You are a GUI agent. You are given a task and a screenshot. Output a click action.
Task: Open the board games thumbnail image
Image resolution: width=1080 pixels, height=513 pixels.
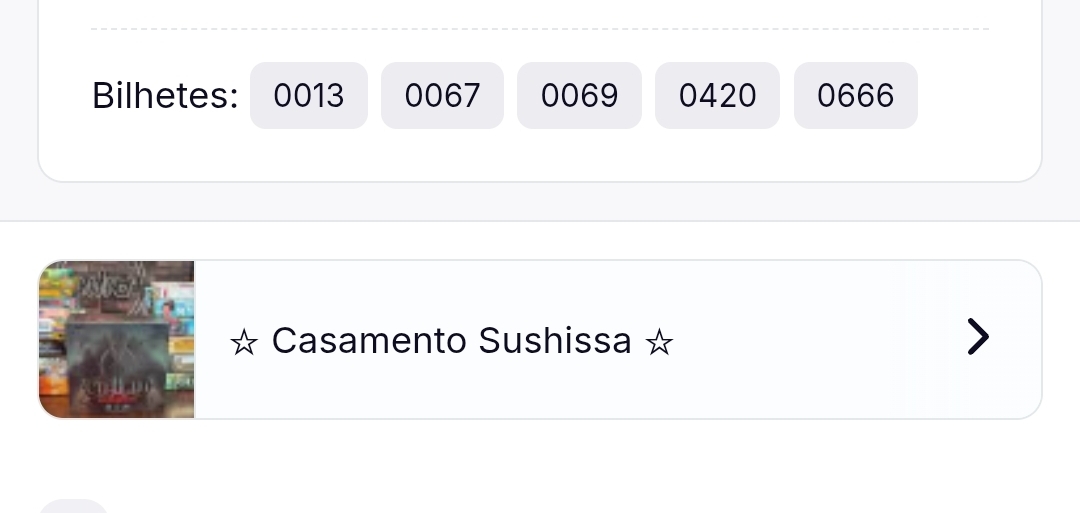[x=116, y=339]
